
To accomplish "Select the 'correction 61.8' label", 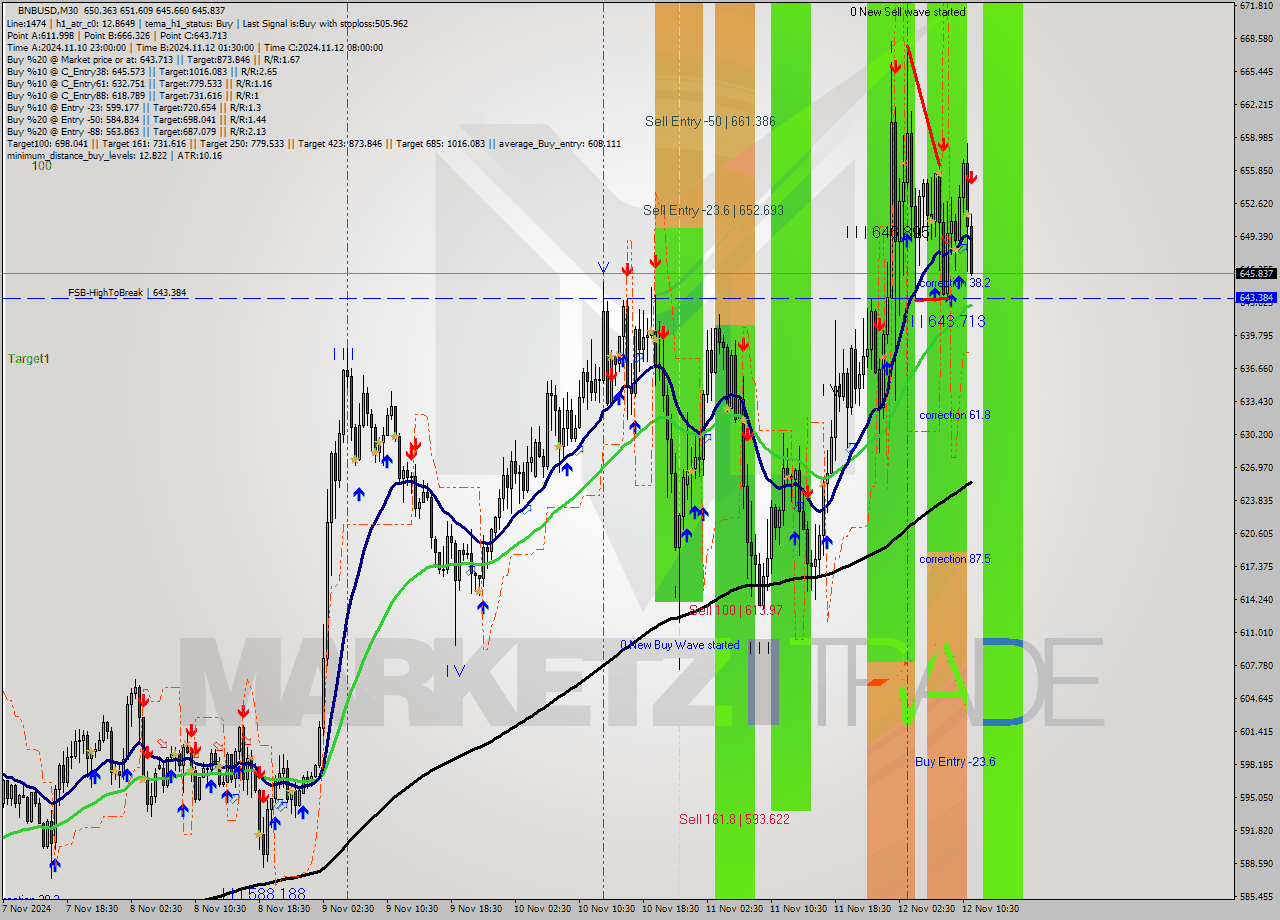I will pyautogui.click(x=955, y=415).
